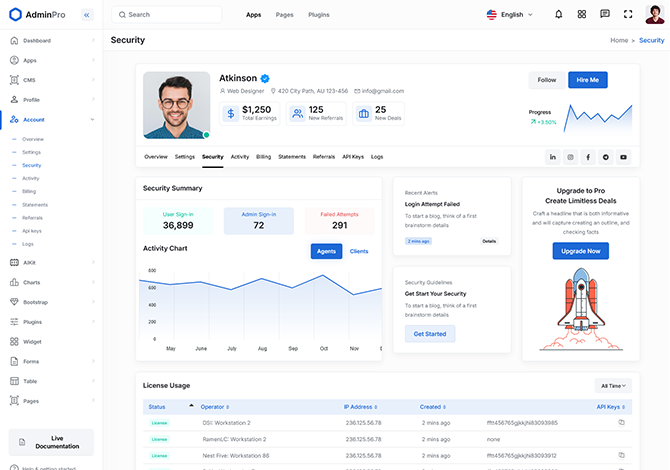Open the chat messages icon
670x470 pixels.
604,15
